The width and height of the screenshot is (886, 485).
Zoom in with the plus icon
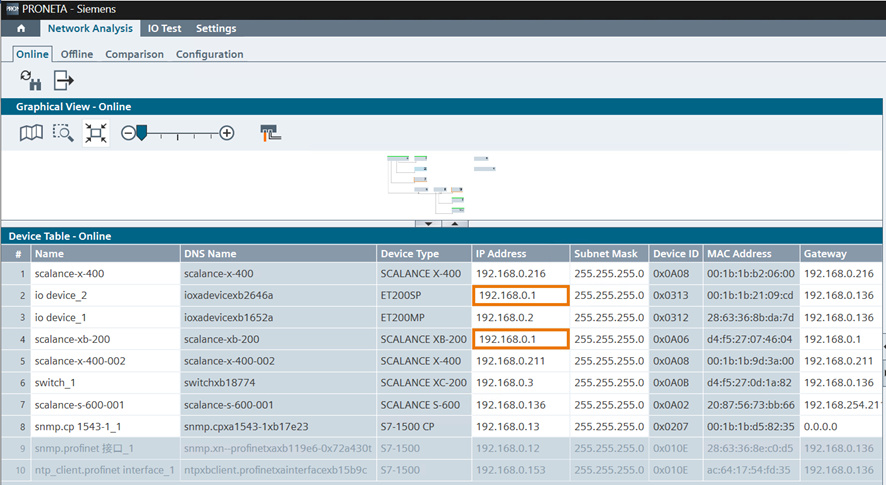[x=227, y=133]
